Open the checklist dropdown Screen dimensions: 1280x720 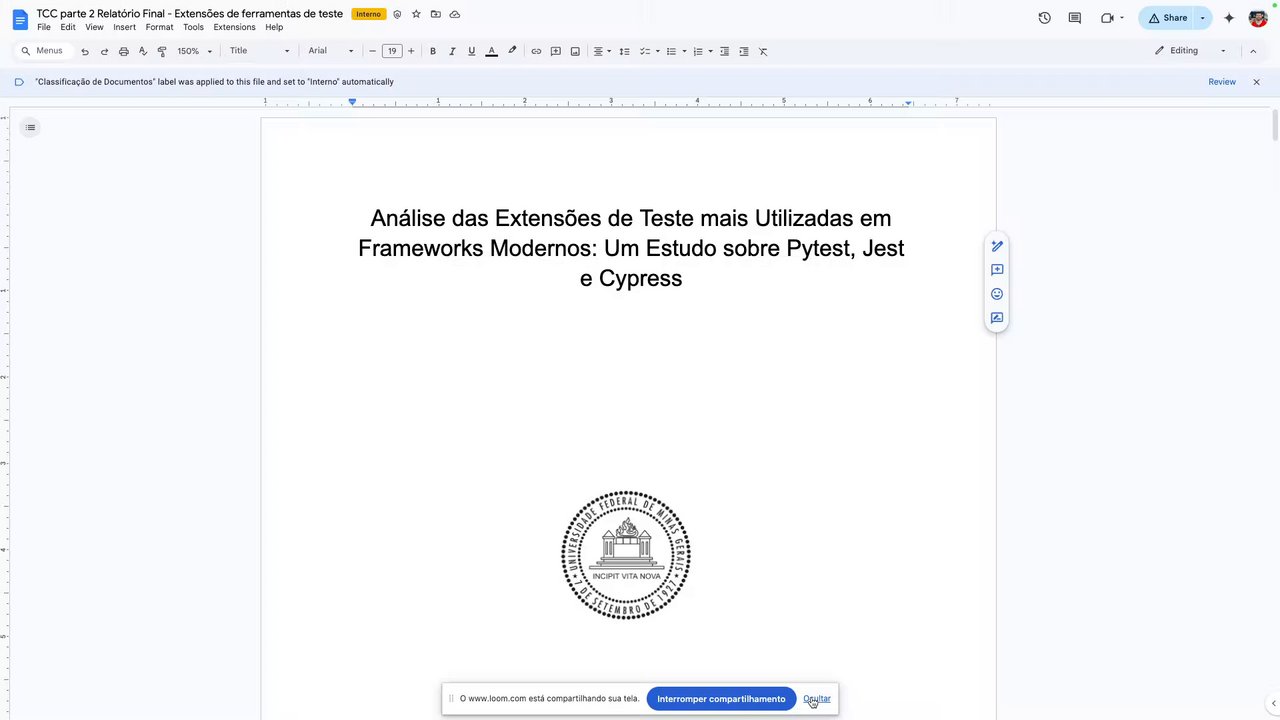(657, 51)
